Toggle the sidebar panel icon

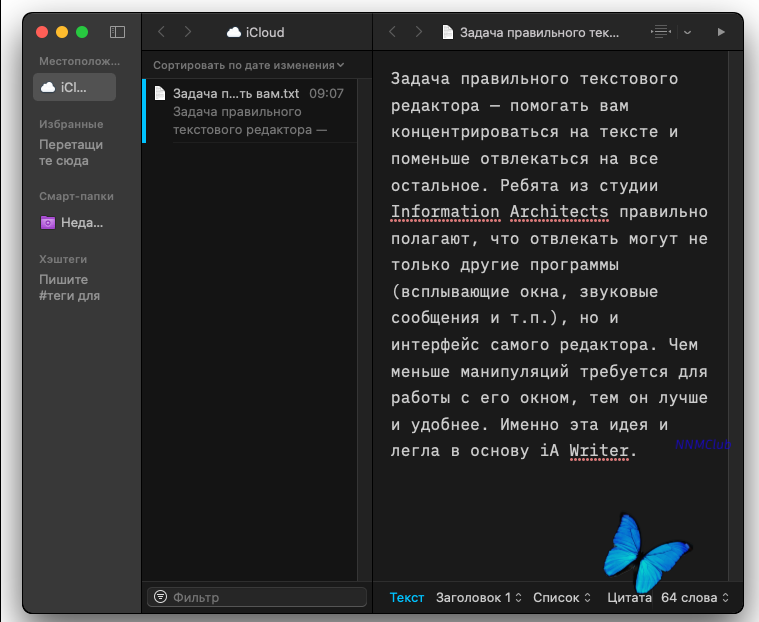117,32
